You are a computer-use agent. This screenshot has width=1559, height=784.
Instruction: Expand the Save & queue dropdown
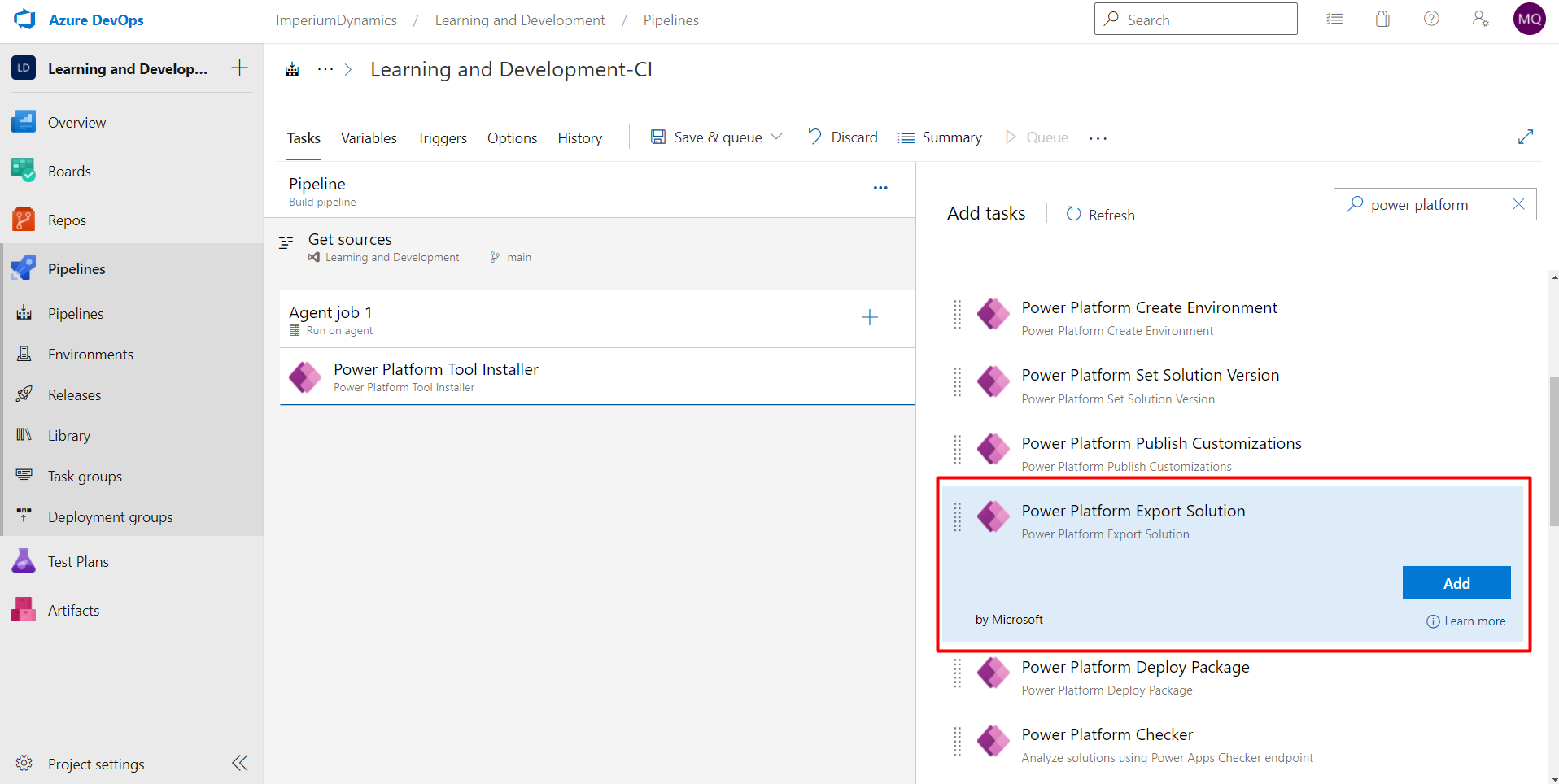(x=777, y=137)
